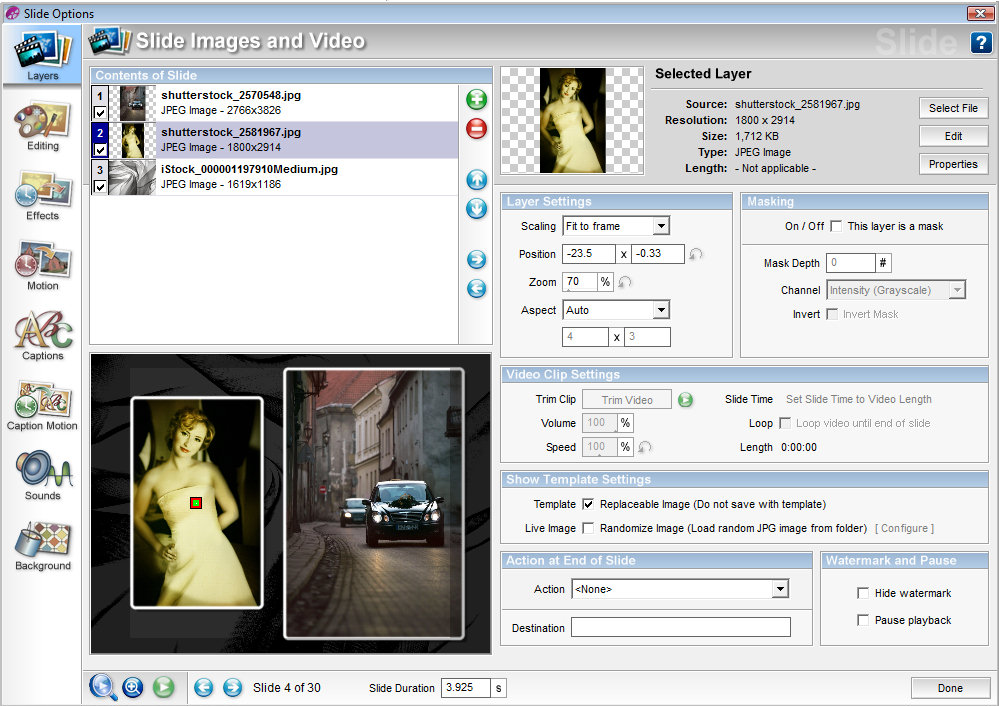Click the Position X field showing -23.5
This screenshot has height=706, width=999.
589,254
